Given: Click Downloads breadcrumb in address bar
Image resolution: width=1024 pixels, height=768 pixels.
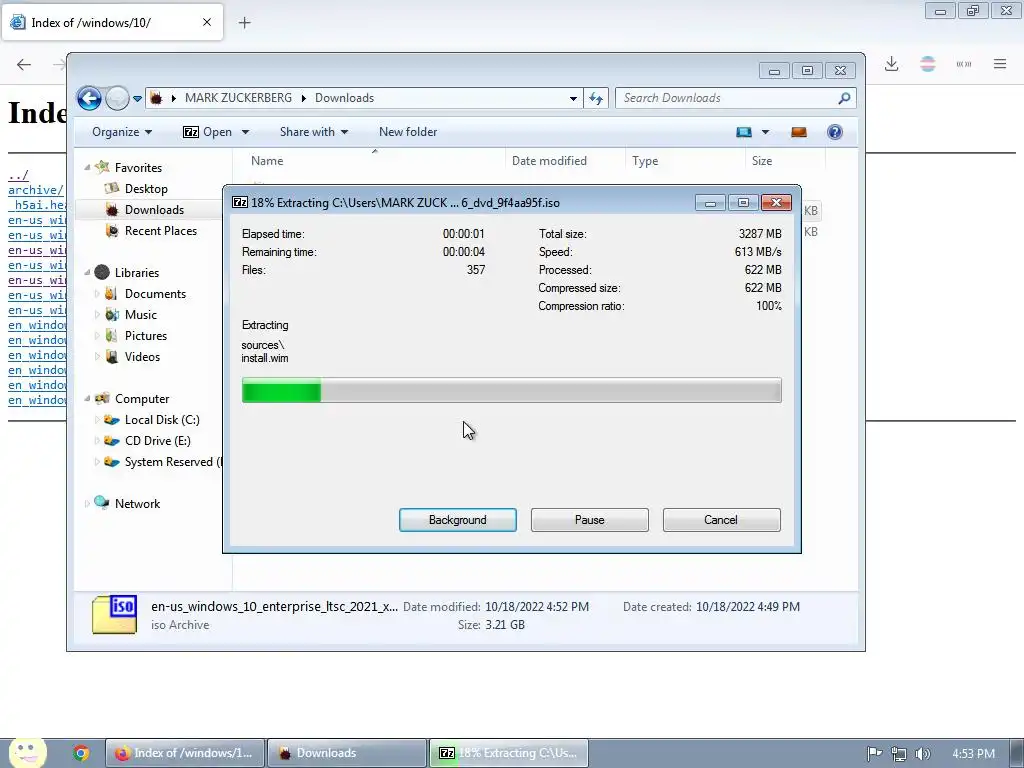Looking at the screenshot, I should 344,98.
